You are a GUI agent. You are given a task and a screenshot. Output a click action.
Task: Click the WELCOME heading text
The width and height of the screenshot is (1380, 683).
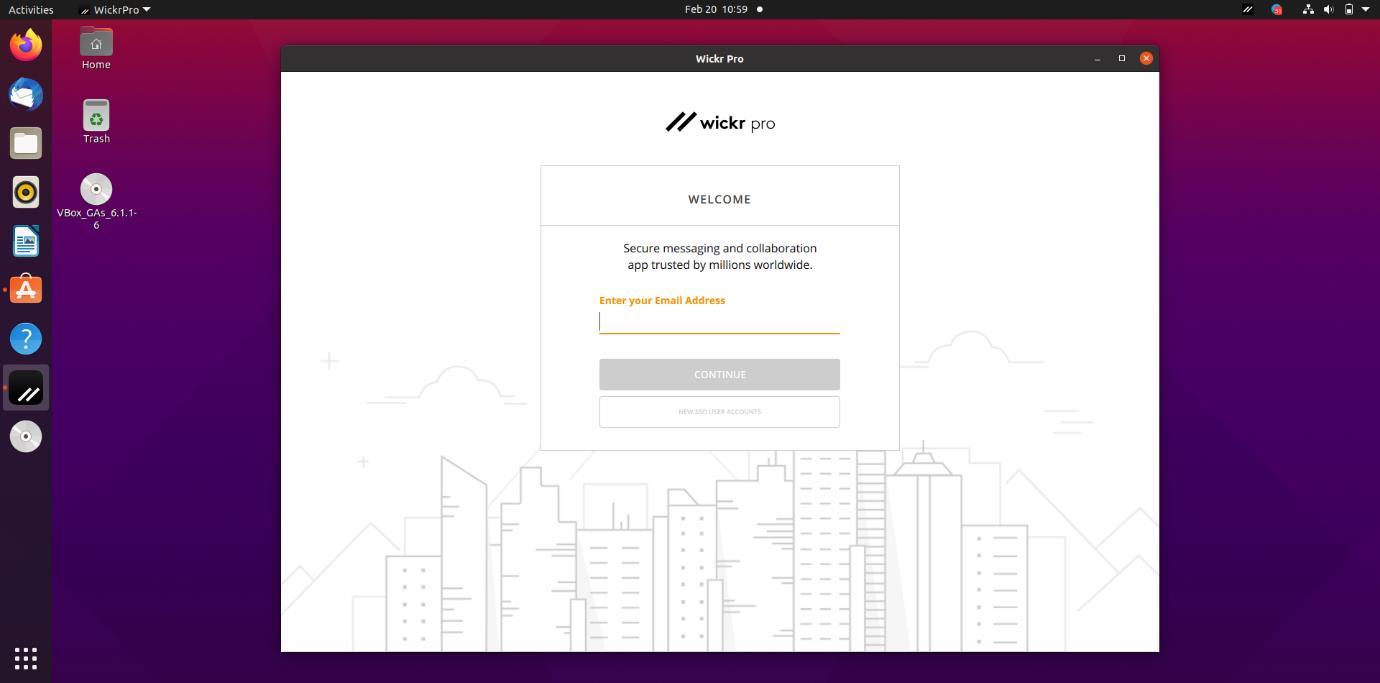719,199
